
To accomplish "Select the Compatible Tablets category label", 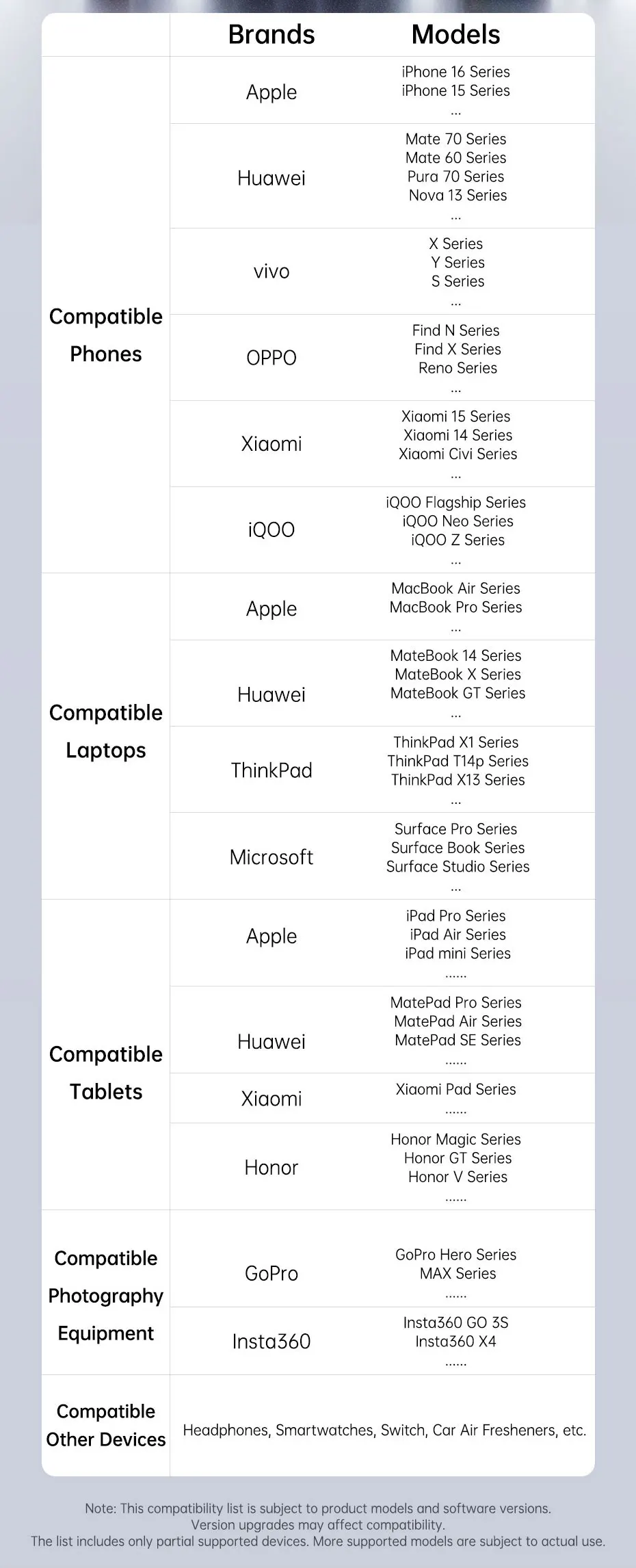I will point(106,1073).
